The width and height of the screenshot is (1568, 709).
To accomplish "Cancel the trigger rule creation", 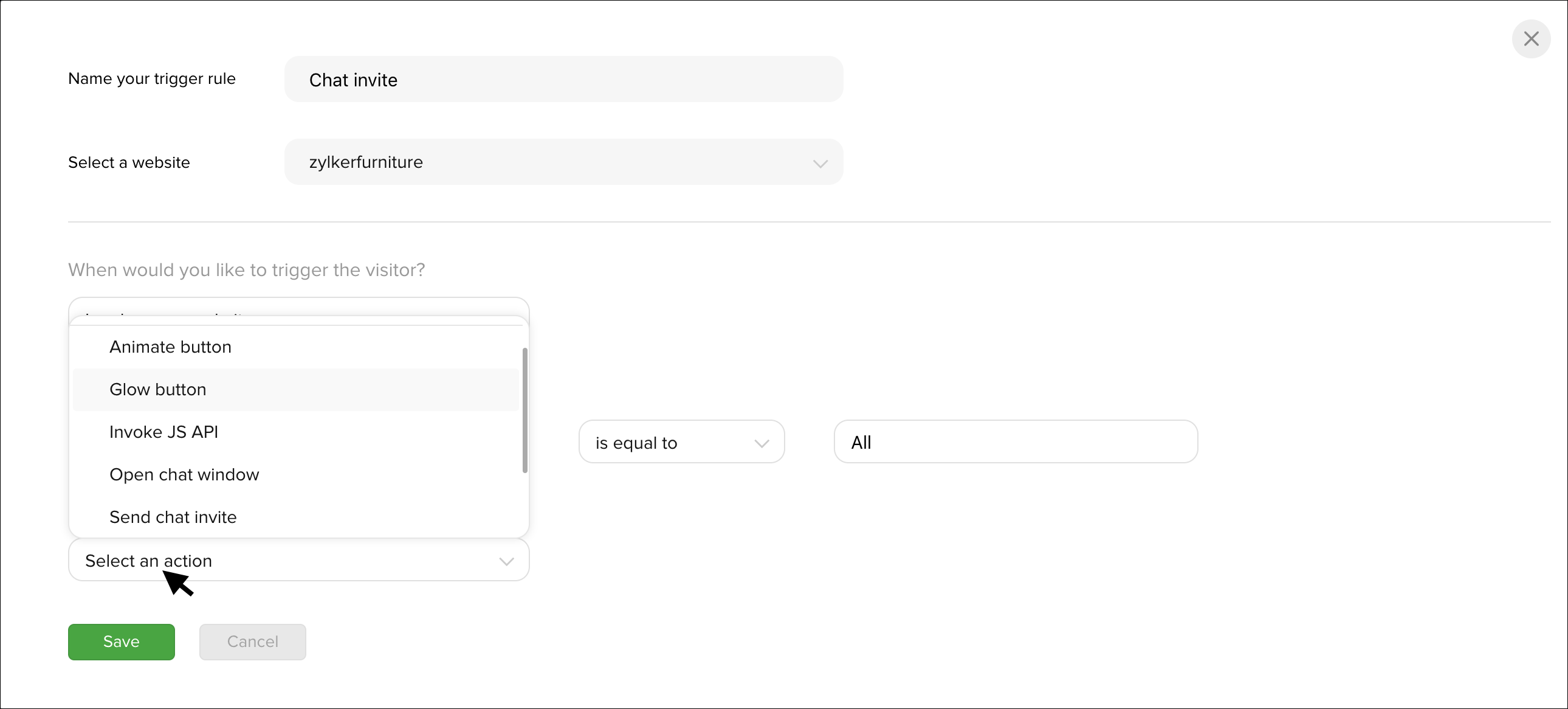I will tap(253, 642).
